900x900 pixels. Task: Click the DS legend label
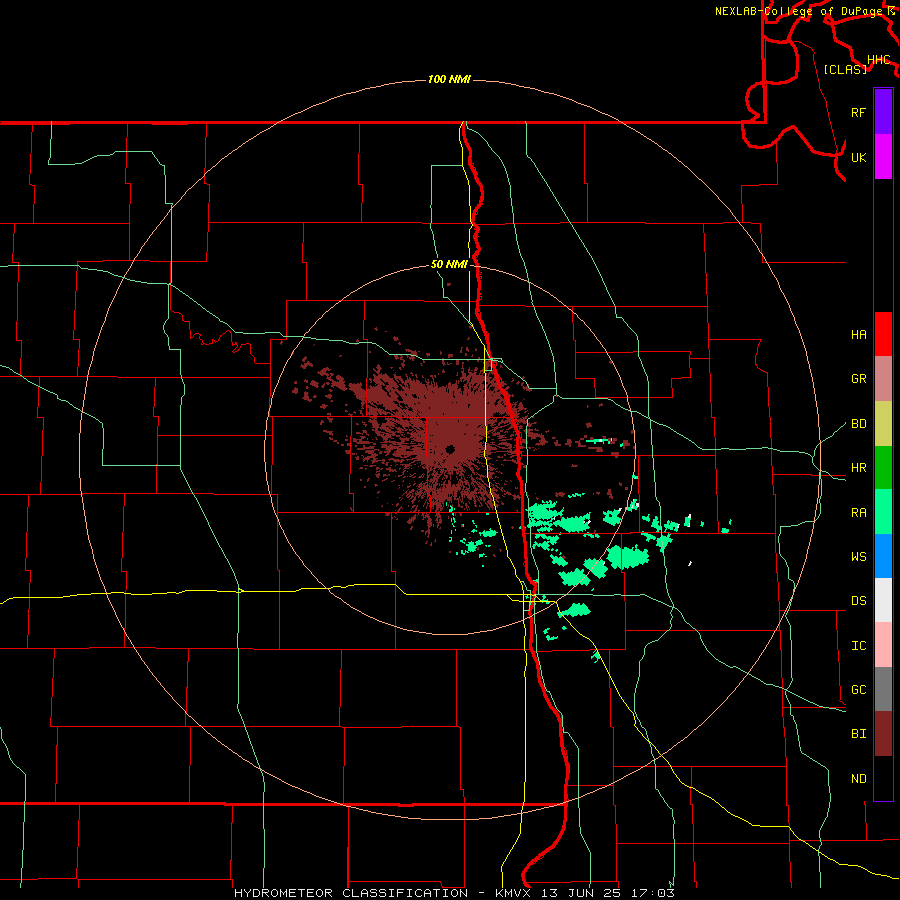pyautogui.click(x=858, y=601)
